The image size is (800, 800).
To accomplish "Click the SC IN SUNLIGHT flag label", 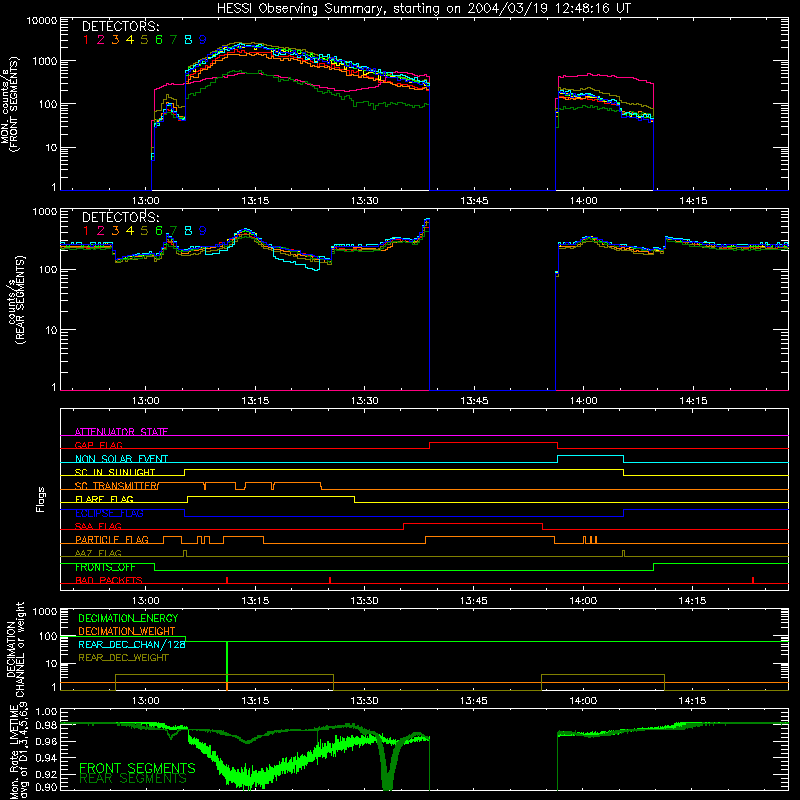I will click(x=115, y=472).
